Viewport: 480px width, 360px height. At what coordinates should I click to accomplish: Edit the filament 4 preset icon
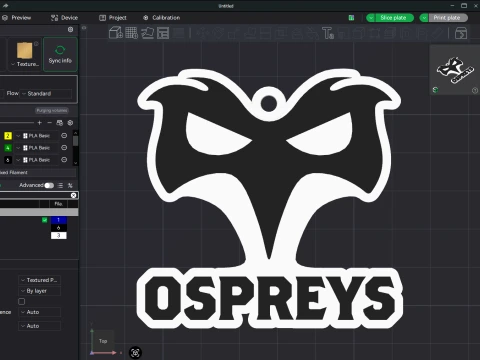64,148
